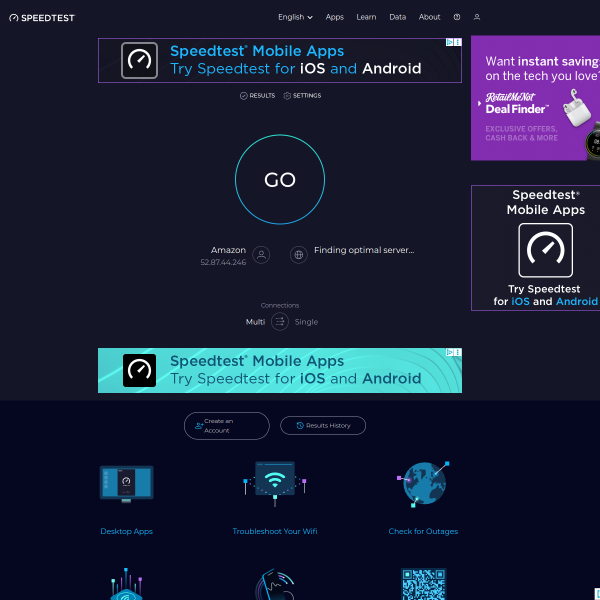Click the Desktop Apps monitor illustration
The height and width of the screenshot is (600, 600).
pos(127,484)
